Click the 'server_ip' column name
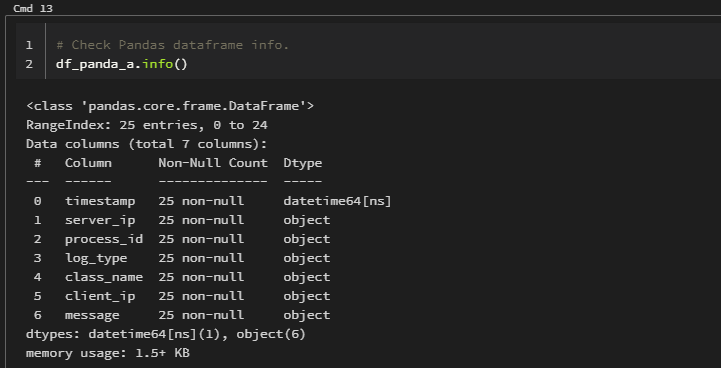The height and width of the screenshot is (368, 721). (x=100, y=220)
